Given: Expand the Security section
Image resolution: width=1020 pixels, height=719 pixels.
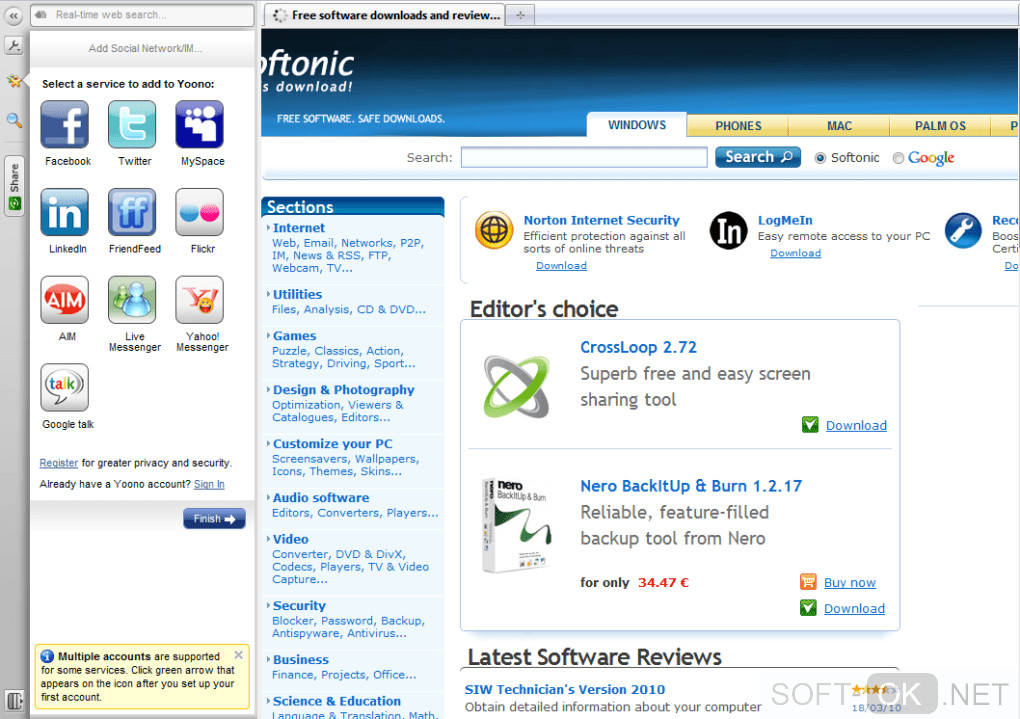Looking at the screenshot, I should (299, 606).
